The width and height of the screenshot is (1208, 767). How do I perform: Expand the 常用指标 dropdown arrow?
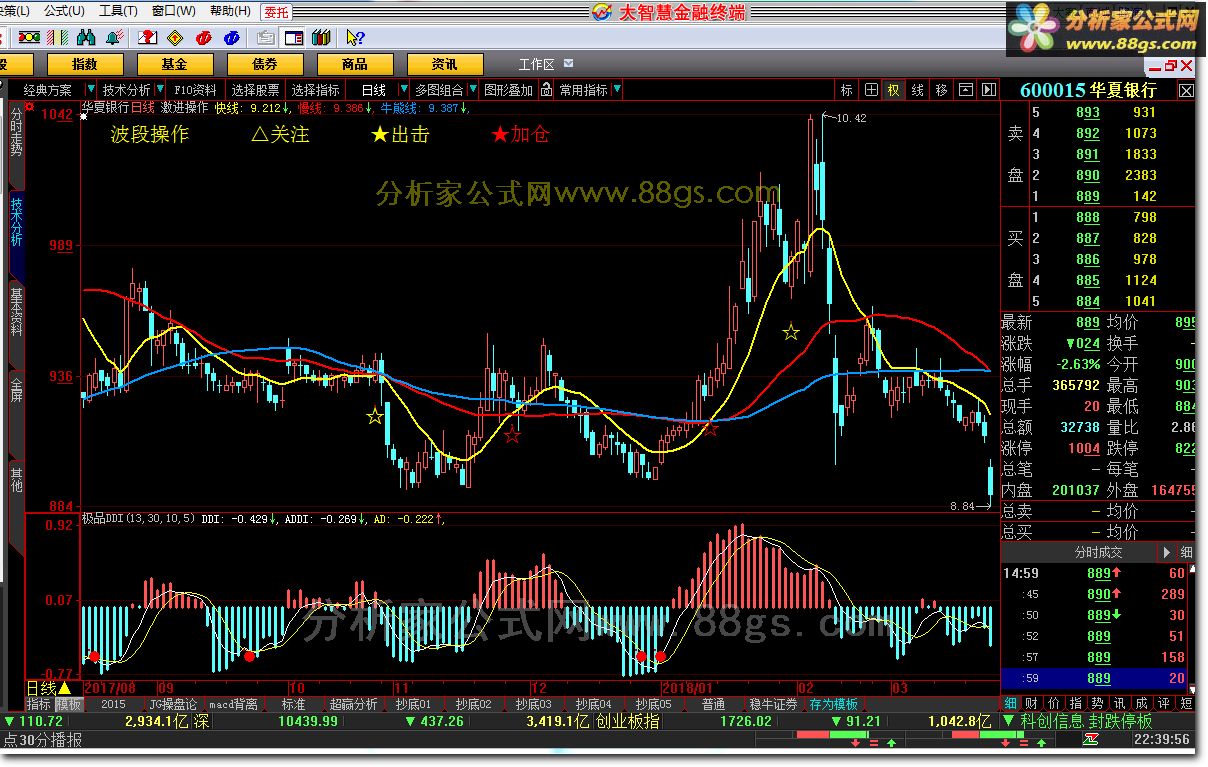pyautogui.click(x=617, y=89)
